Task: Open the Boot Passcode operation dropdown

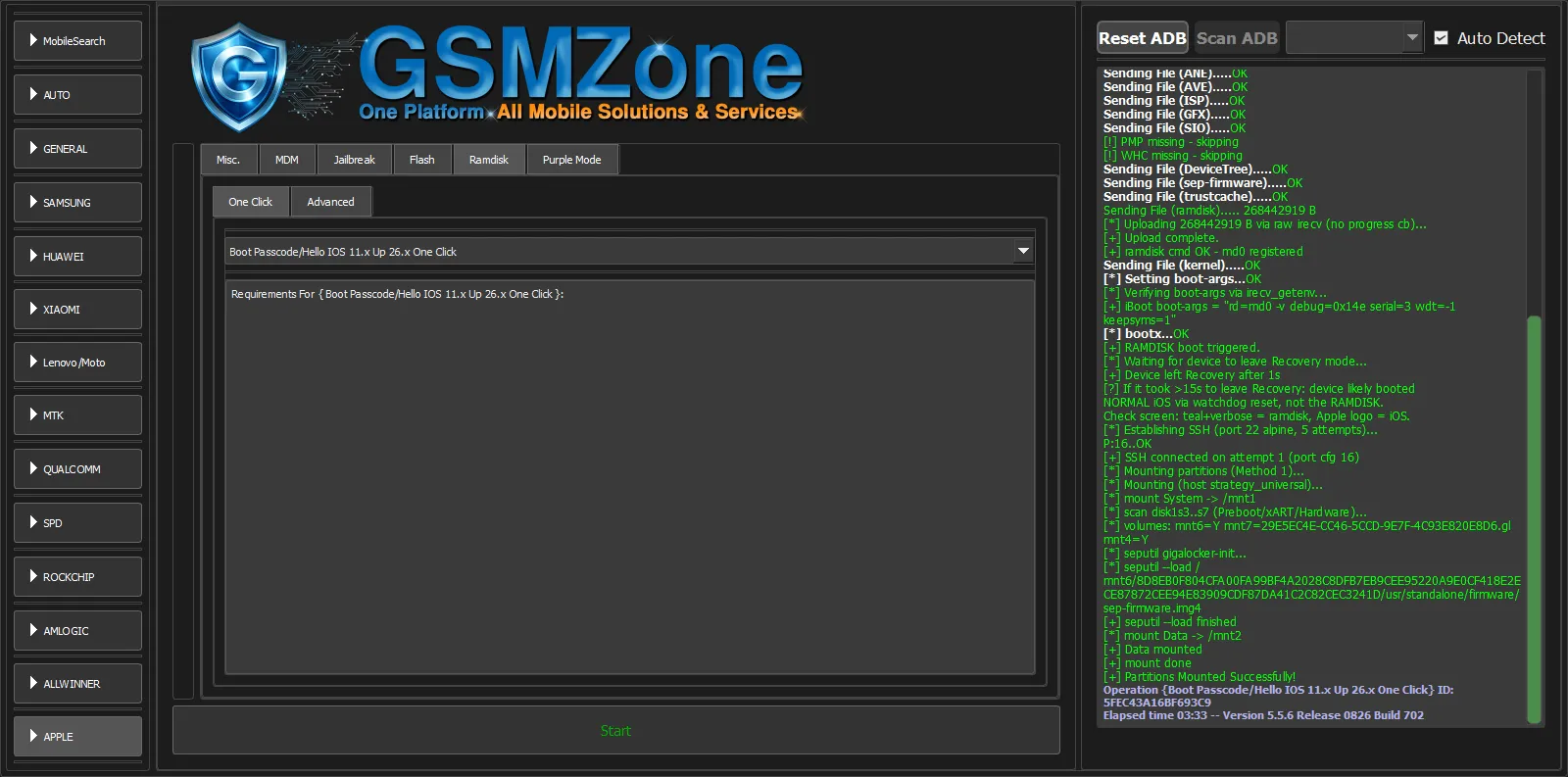Action: 629,252
